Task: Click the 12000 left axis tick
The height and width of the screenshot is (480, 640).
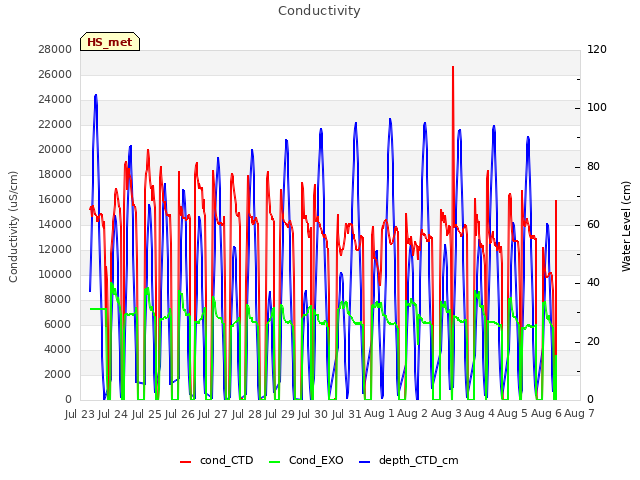Action: click(55, 249)
